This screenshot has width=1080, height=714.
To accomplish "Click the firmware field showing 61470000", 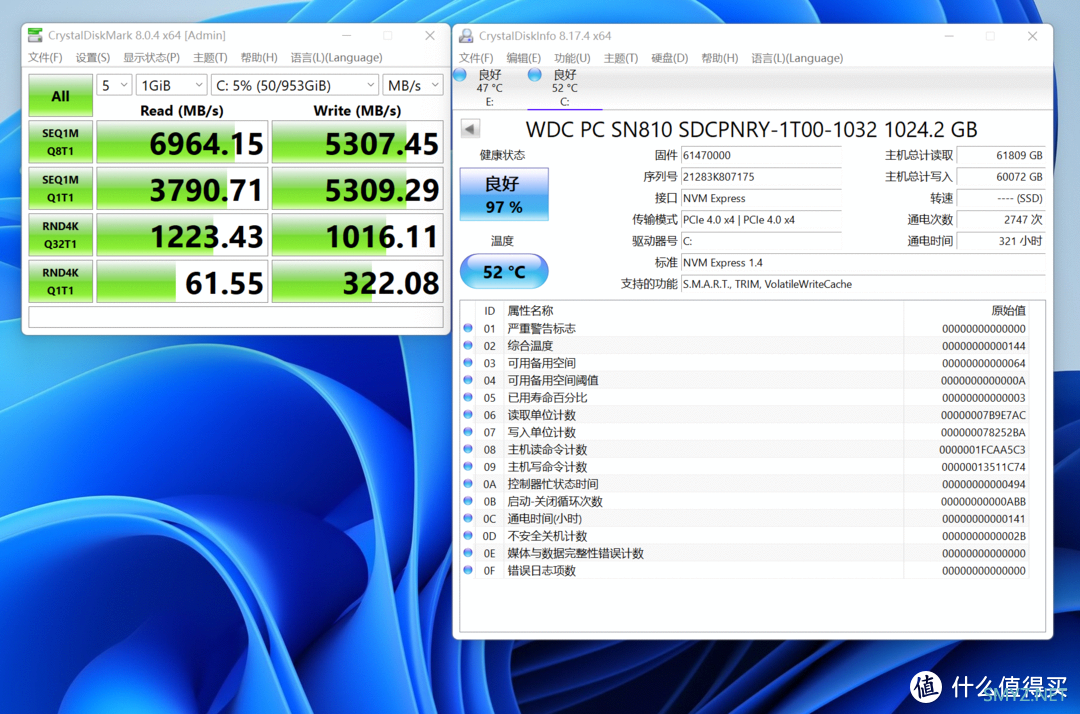I will [x=761, y=155].
